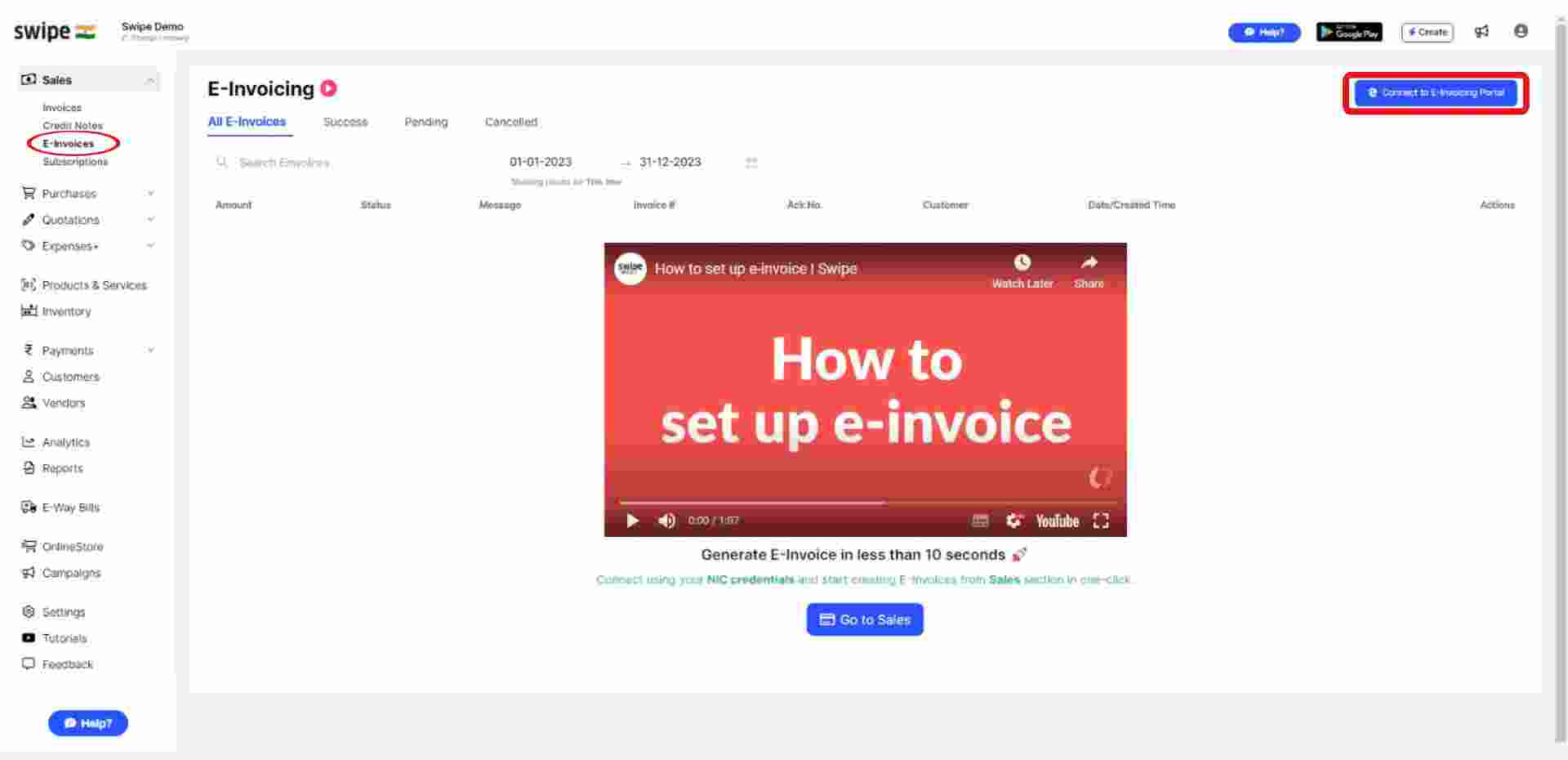The image size is (1568, 760).
Task: Open Products & Services in sidebar
Action: tap(84, 285)
